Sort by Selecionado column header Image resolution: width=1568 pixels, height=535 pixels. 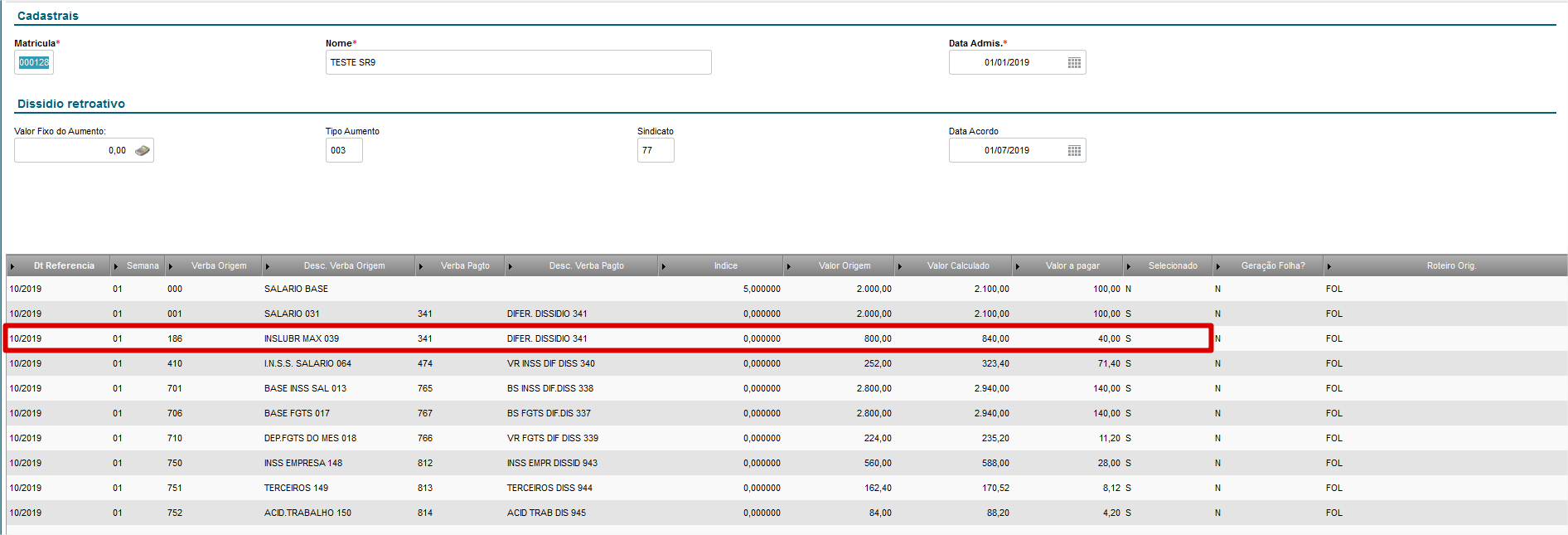click(x=1173, y=265)
